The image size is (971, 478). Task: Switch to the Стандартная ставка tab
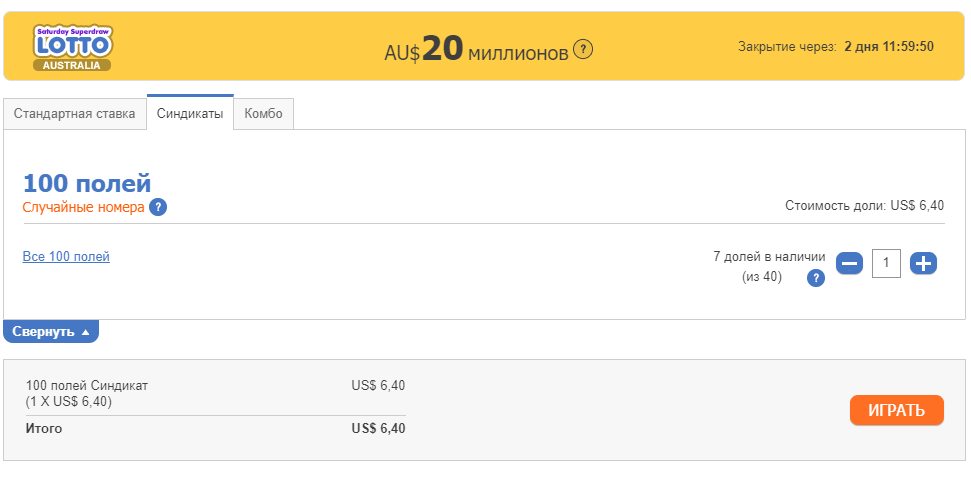[75, 114]
